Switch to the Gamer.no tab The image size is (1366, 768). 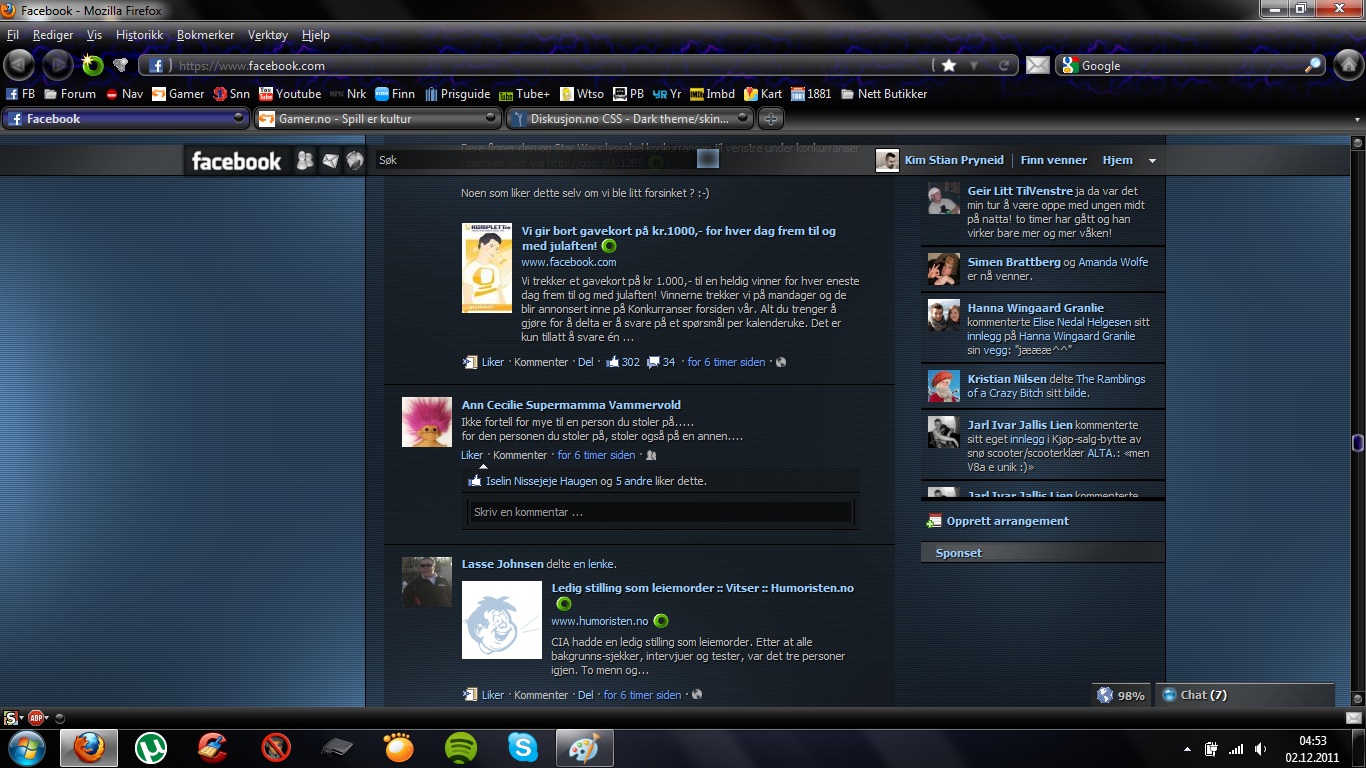pyautogui.click(x=377, y=119)
